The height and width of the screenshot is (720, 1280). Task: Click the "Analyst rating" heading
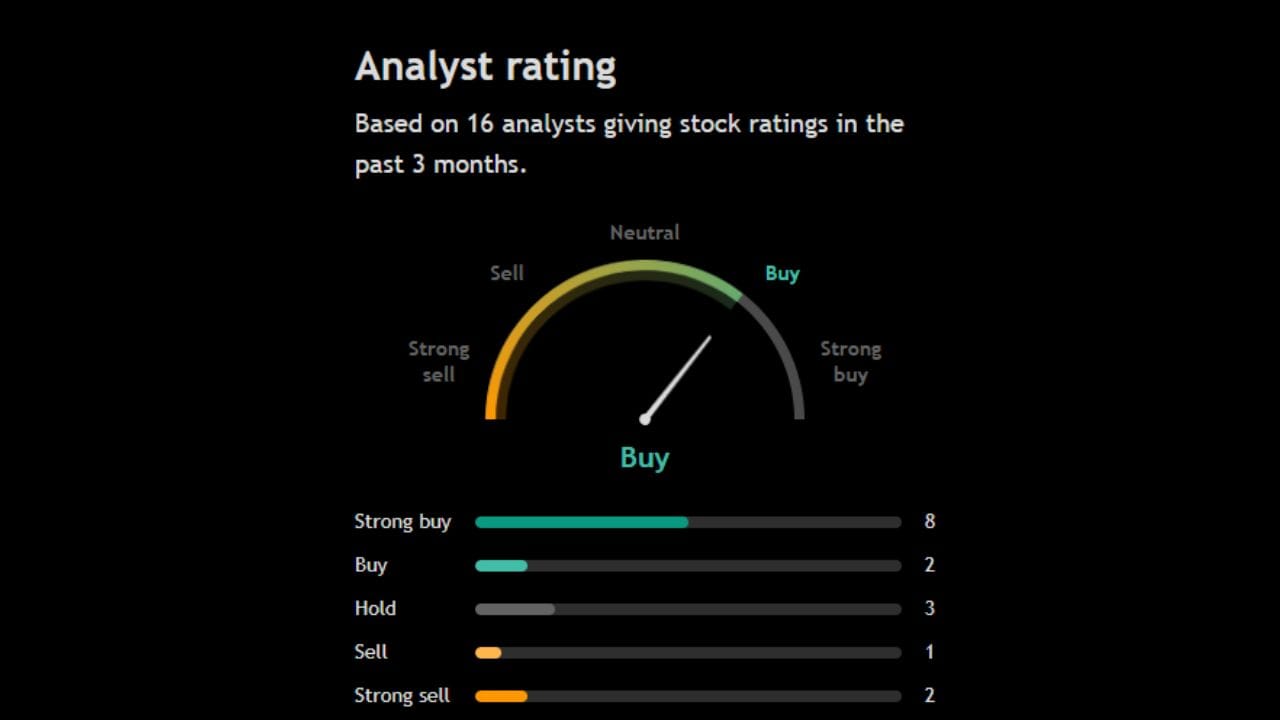pos(485,67)
